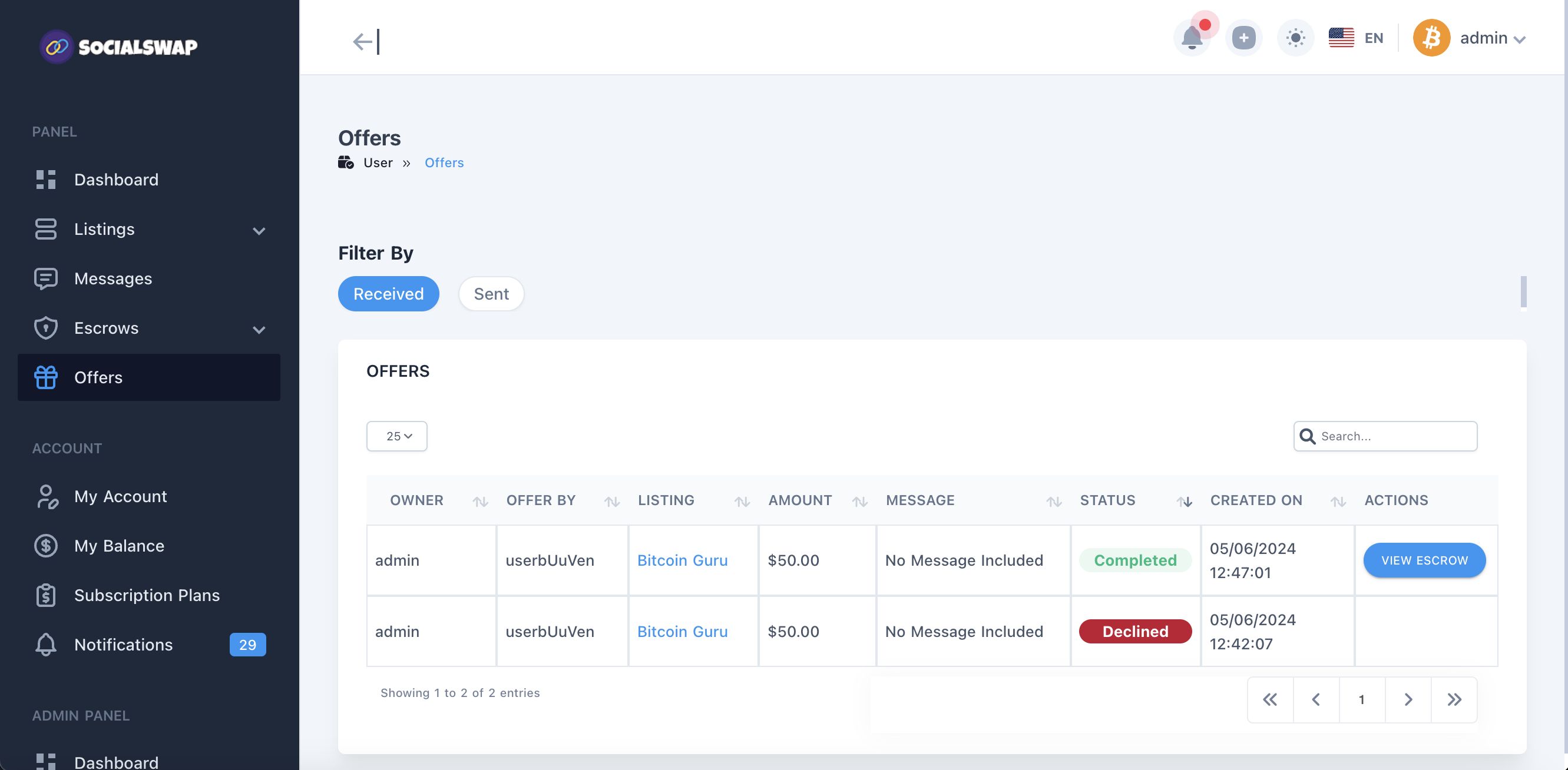Open Notifications menu item label
This screenshot has height=770, width=1568.
[124, 645]
